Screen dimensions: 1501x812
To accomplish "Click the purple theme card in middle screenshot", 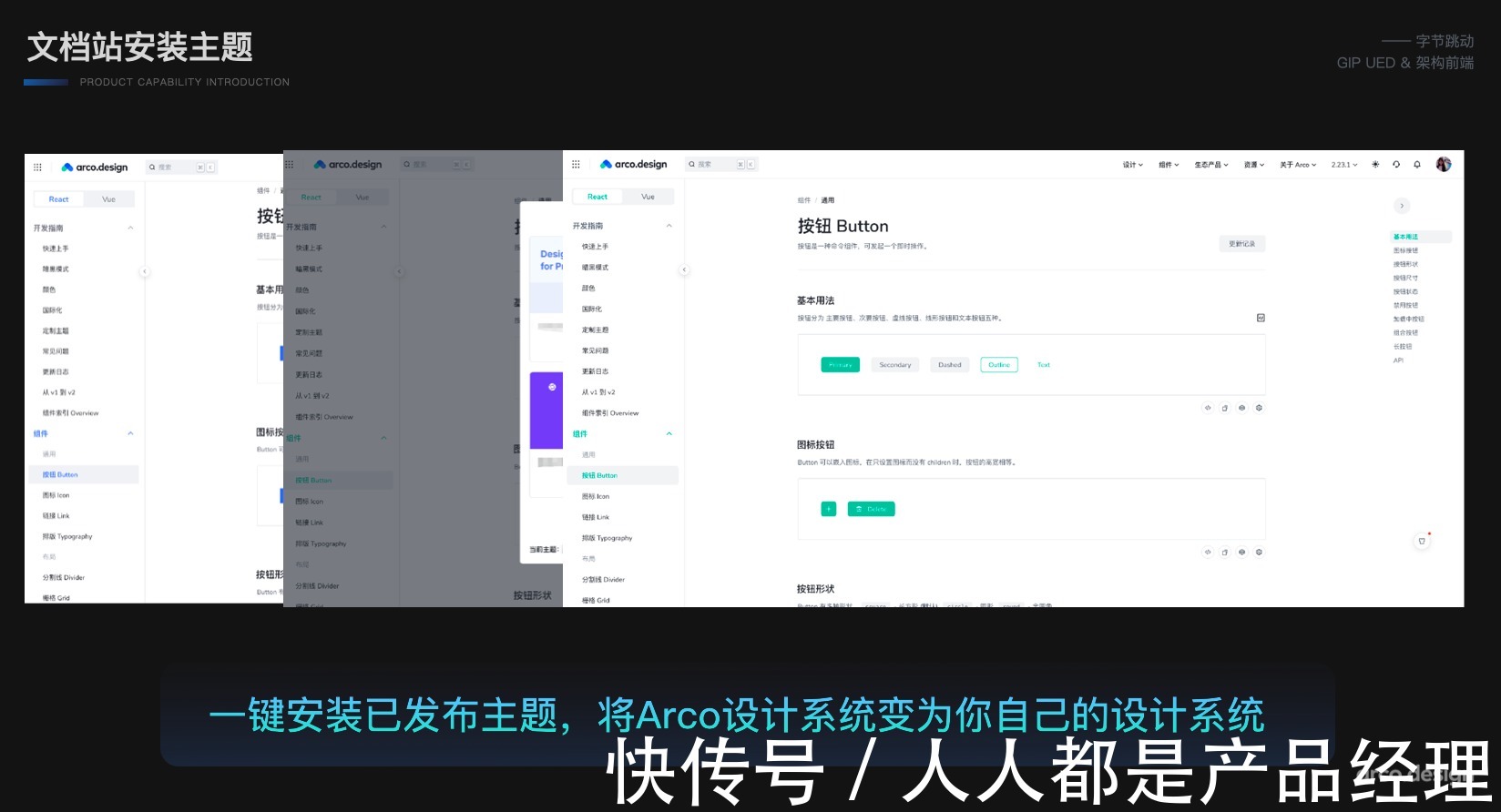I will tap(546, 410).
